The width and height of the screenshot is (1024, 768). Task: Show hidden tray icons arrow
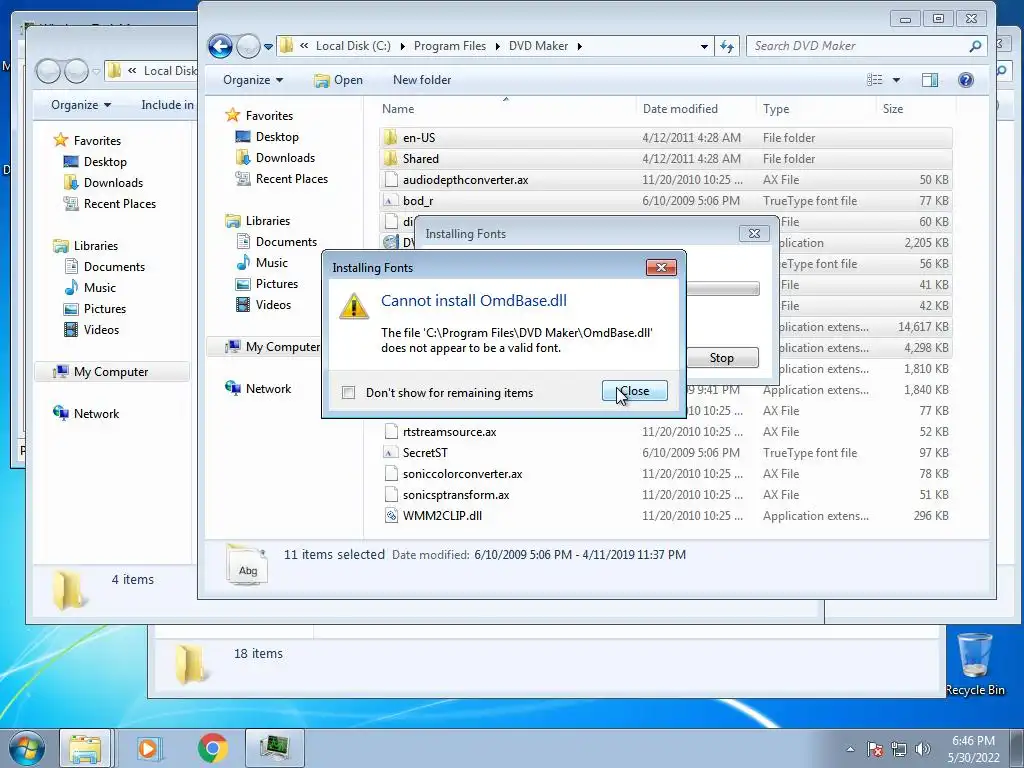(x=850, y=749)
